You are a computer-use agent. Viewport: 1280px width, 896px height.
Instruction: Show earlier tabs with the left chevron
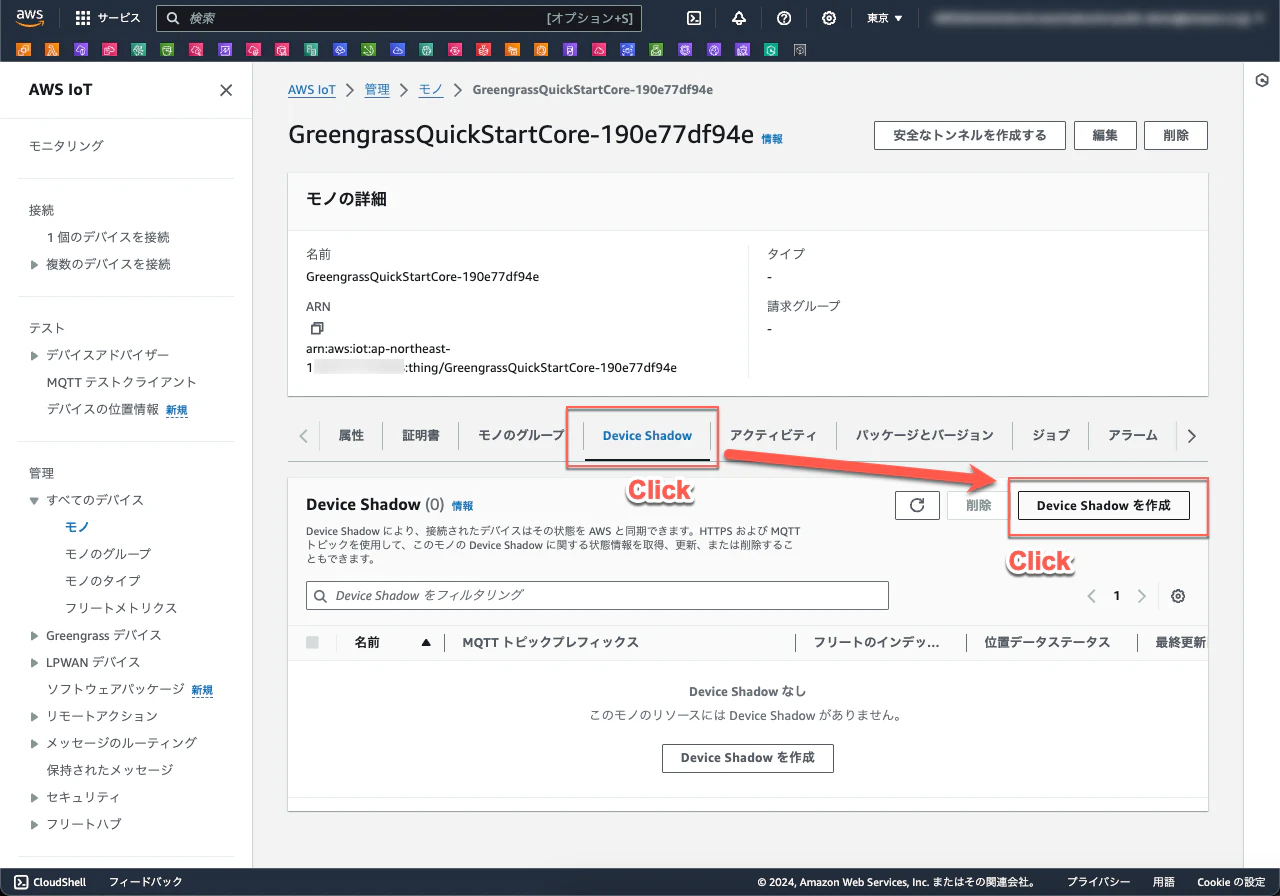click(x=303, y=435)
